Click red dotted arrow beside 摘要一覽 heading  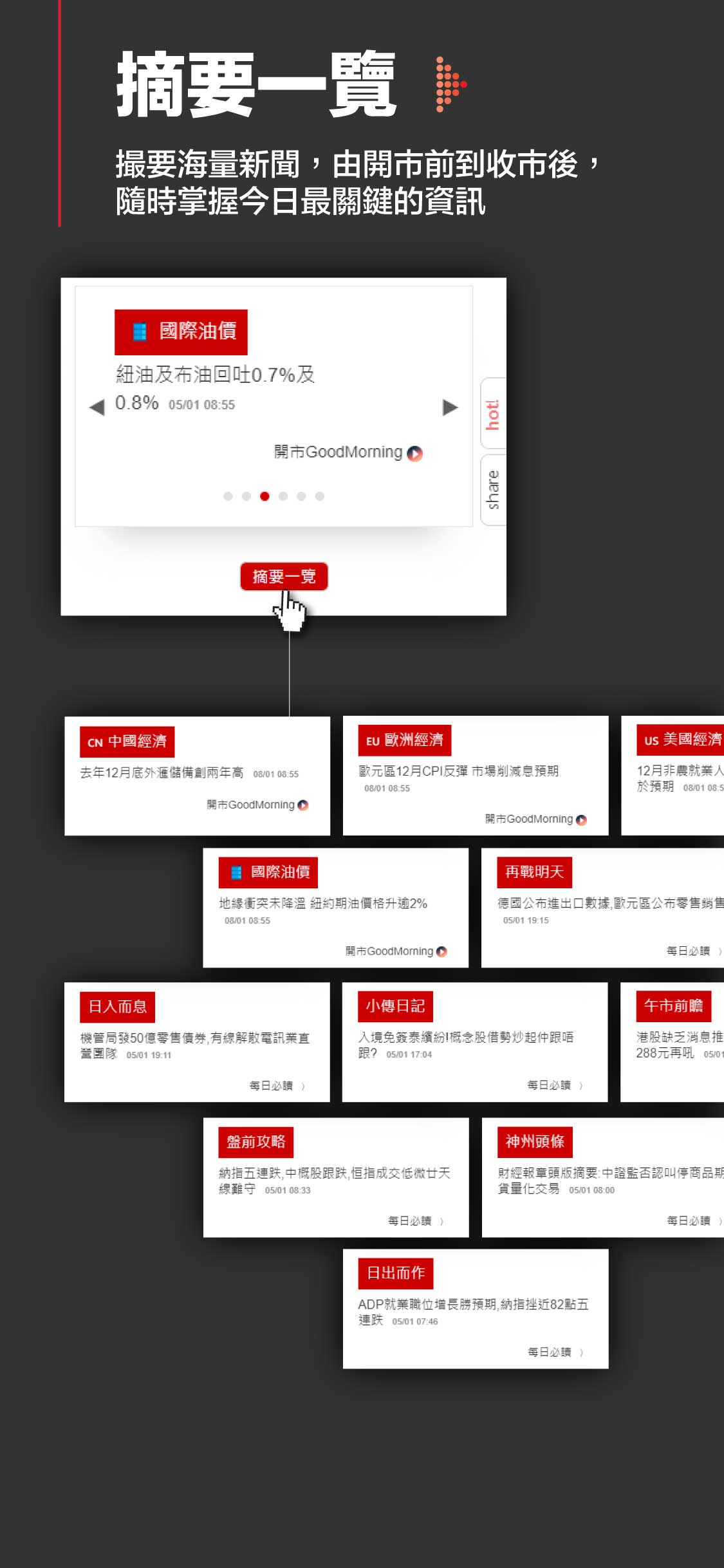(450, 84)
